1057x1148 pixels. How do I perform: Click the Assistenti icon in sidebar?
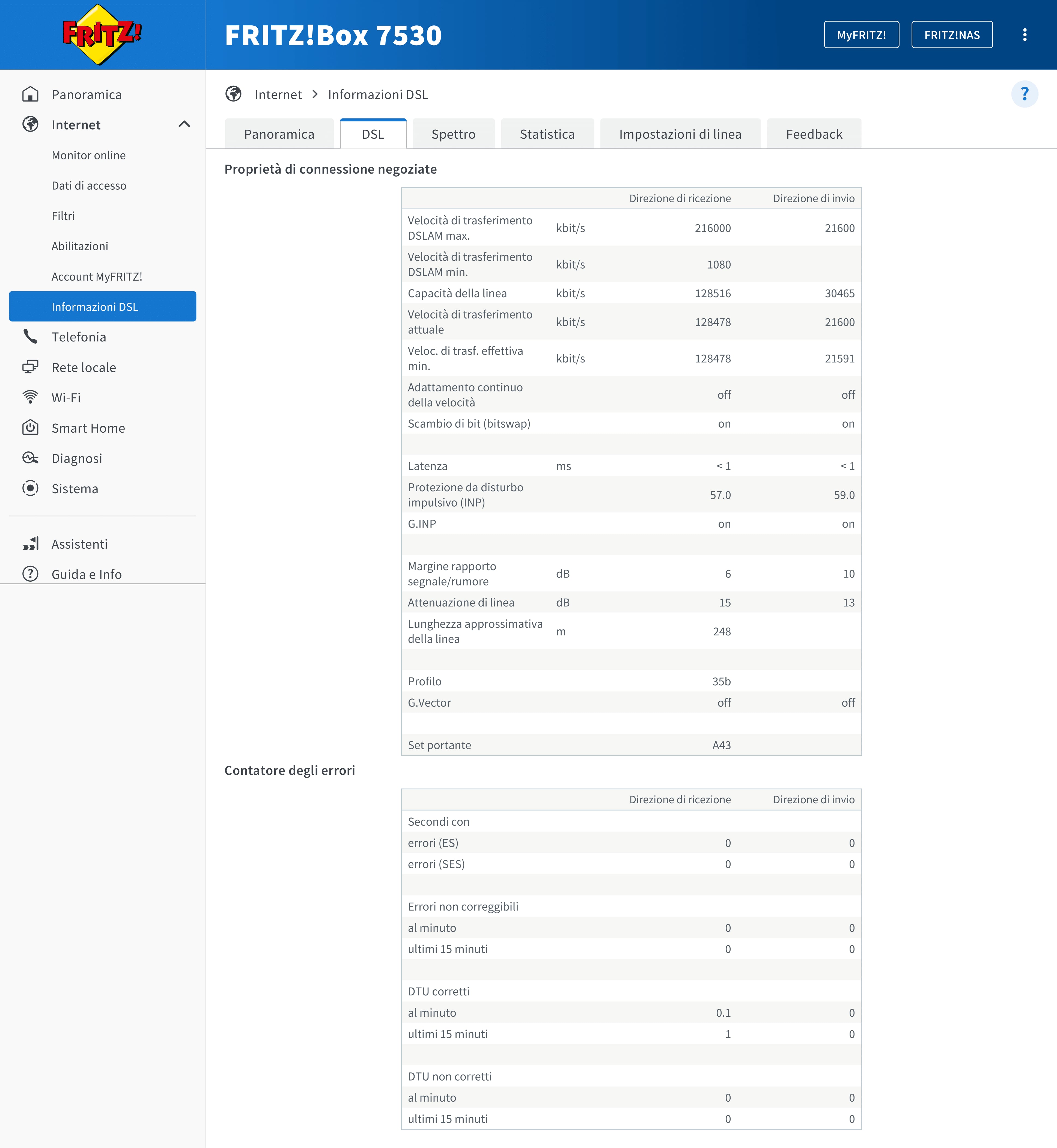pos(30,544)
